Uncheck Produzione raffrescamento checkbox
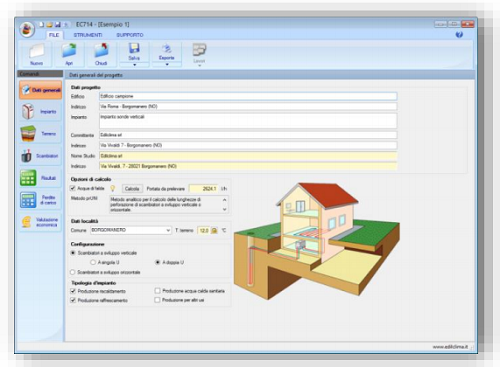This screenshot has width=500, height=367. tap(73, 300)
